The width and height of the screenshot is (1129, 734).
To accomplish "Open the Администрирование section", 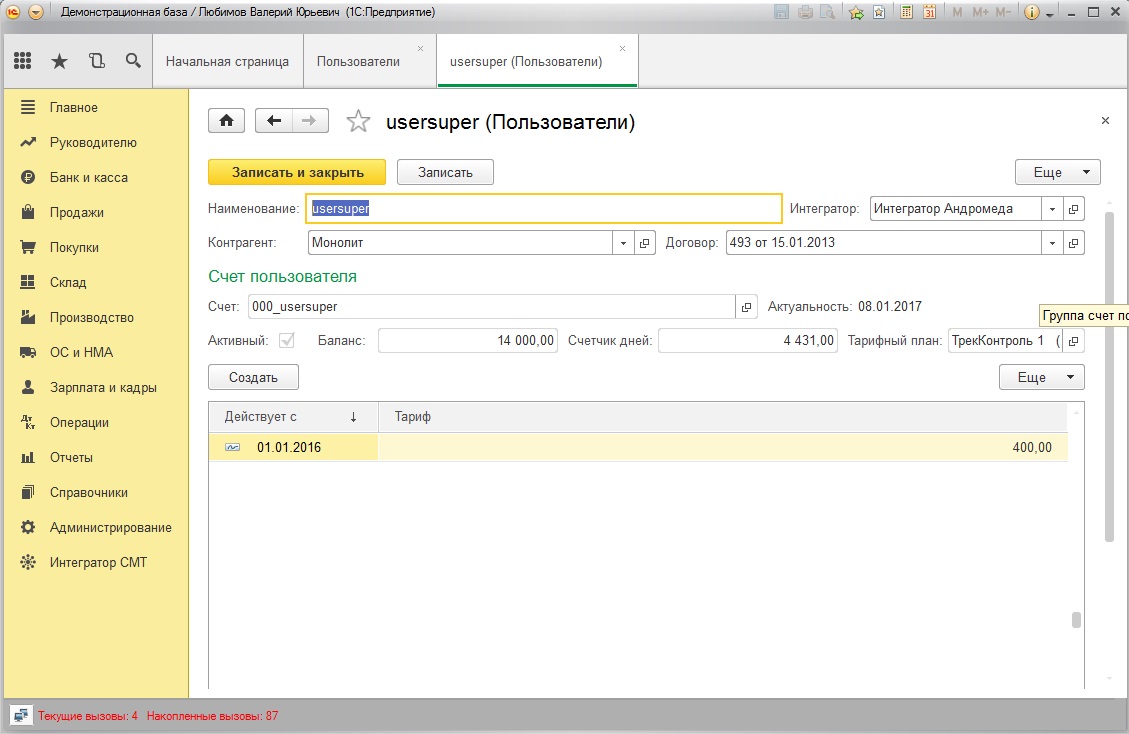I will click(110, 527).
